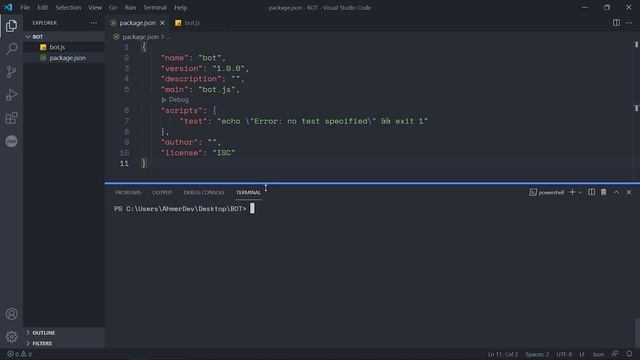Click "bot.js" value on line 5
Image resolution: width=640 pixels, height=360 pixels.
[x=216, y=89]
